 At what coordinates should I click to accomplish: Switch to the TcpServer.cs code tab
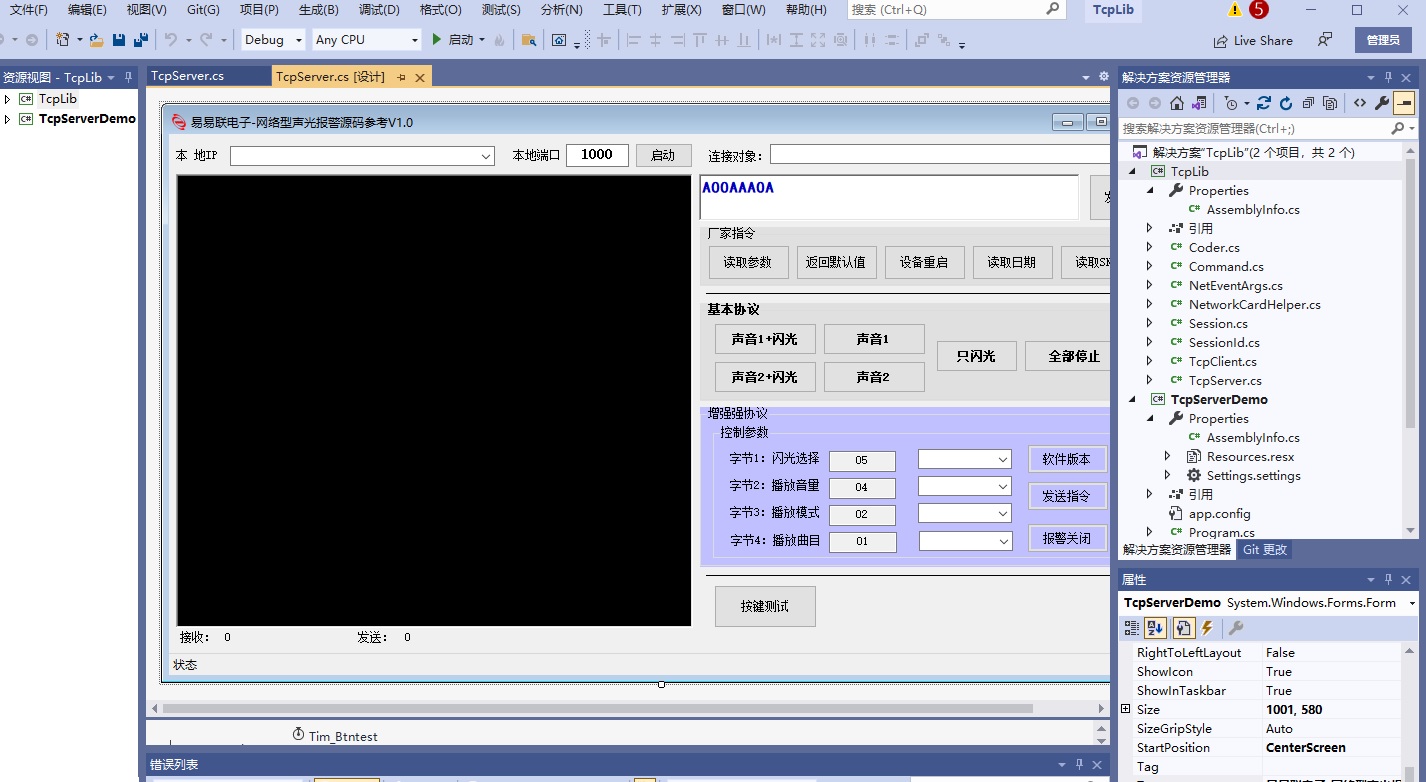point(188,76)
